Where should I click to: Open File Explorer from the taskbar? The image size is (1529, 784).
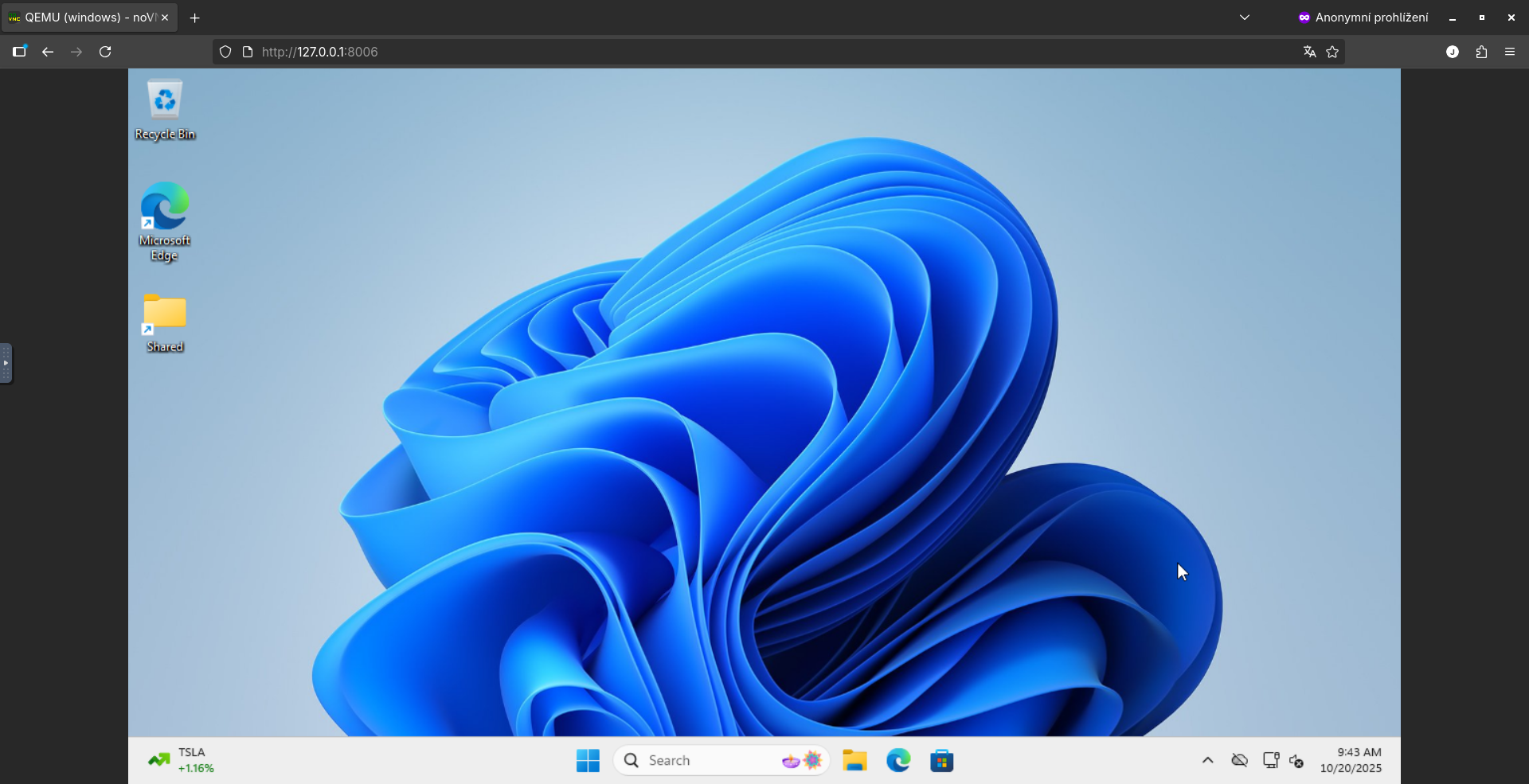tap(854, 760)
